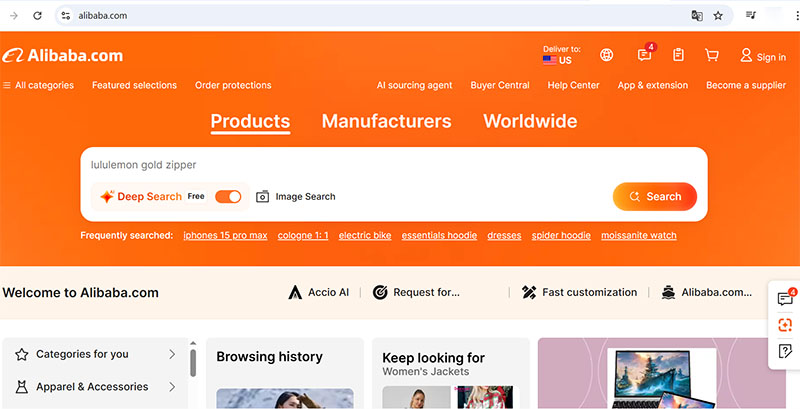
Task: Click the Alibaba.com ship icon
Action: pyautogui.click(x=668, y=292)
